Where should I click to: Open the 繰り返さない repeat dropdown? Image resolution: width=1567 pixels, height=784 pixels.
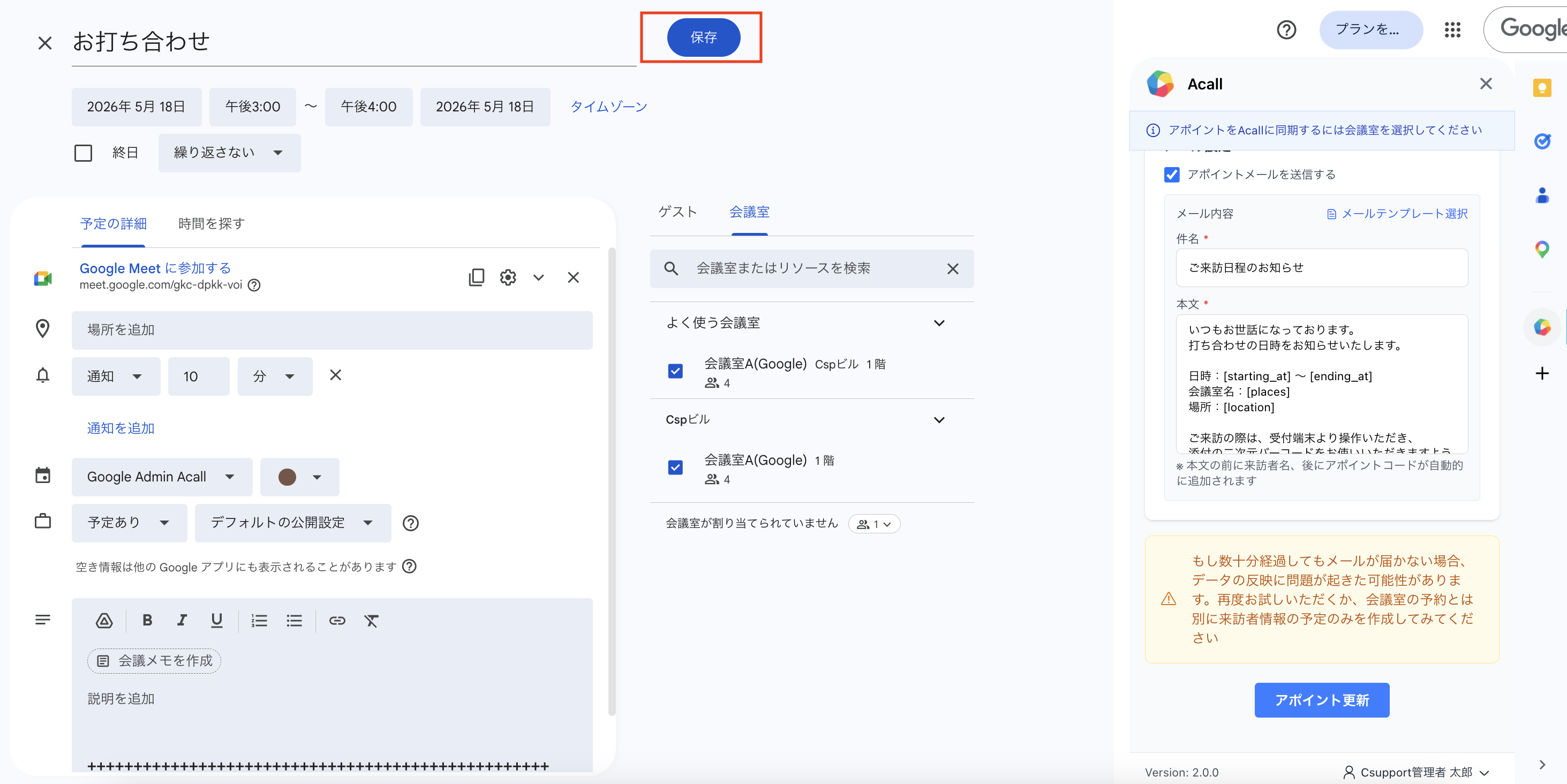[x=229, y=153]
